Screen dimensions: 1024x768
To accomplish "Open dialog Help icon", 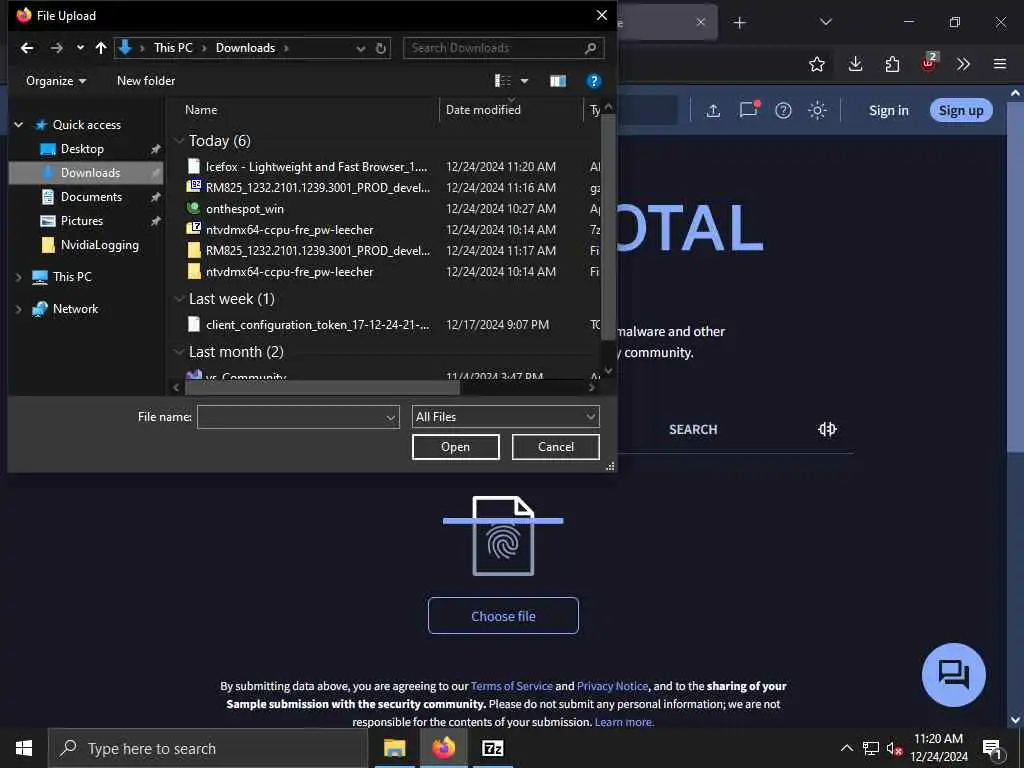I will tap(593, 81).
